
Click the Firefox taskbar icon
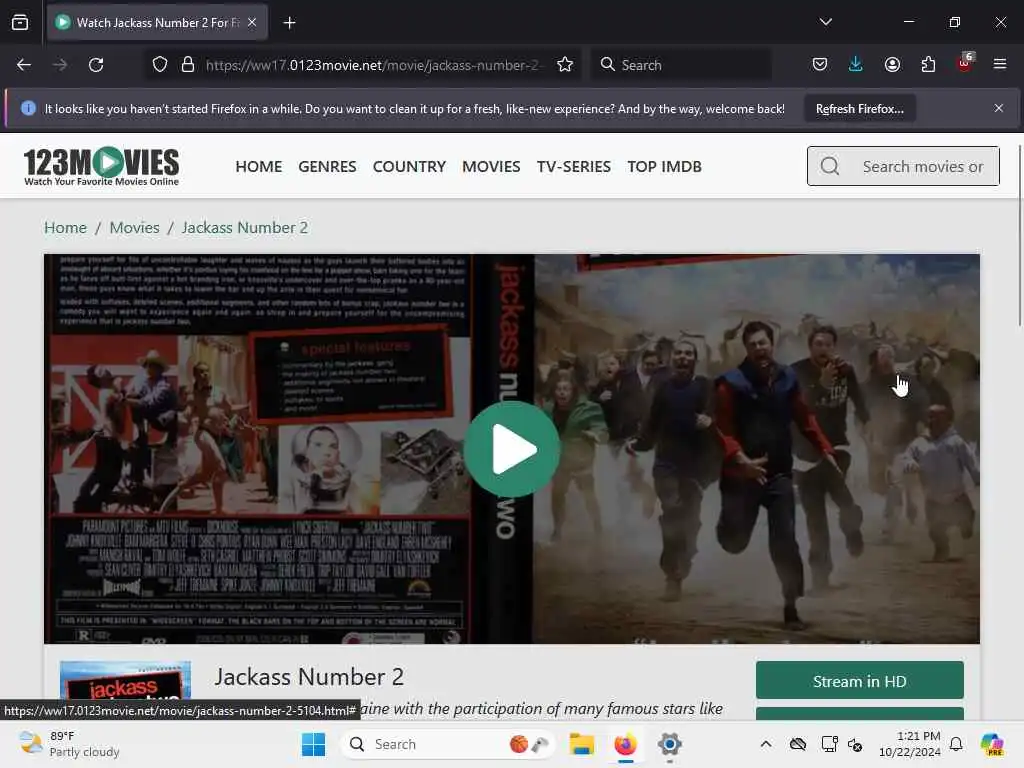tap(626, 744)
